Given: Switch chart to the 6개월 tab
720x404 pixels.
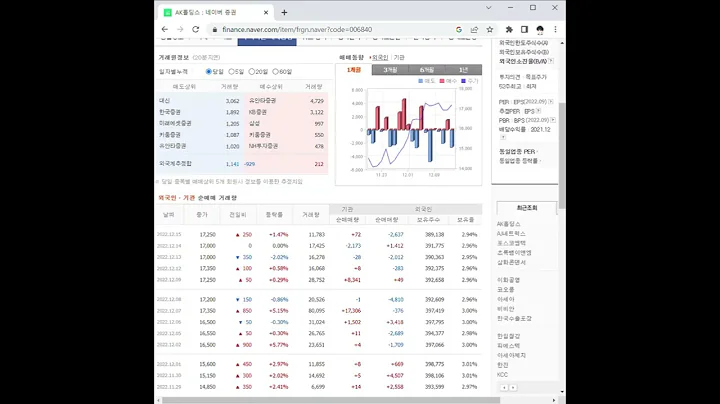Looking at the screenshot, I should [x=427, y=70].
